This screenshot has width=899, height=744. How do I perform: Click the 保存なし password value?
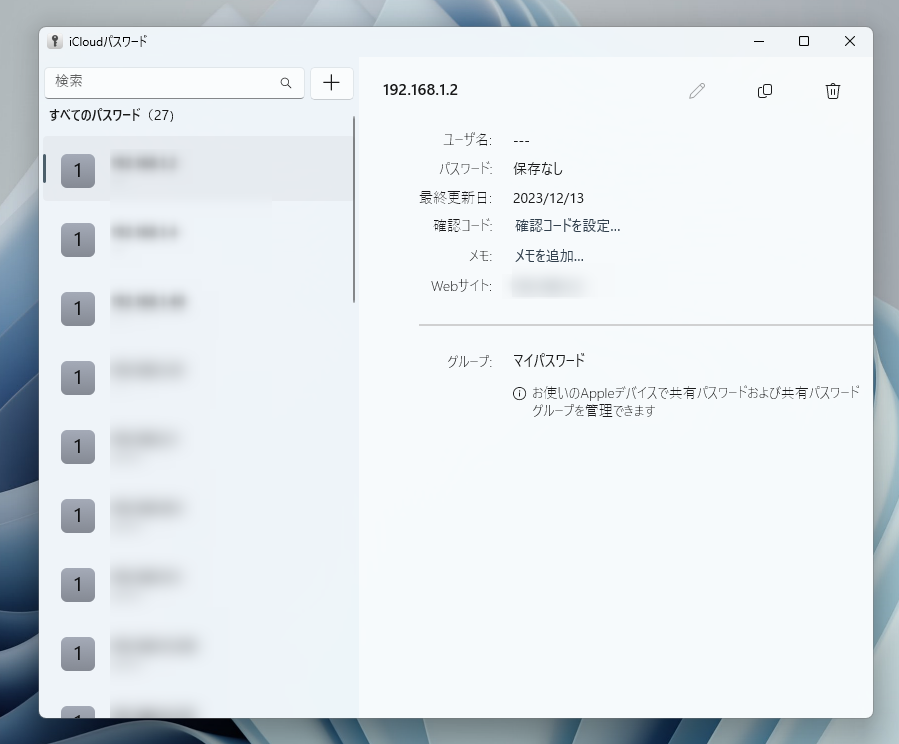coord(538,169)
